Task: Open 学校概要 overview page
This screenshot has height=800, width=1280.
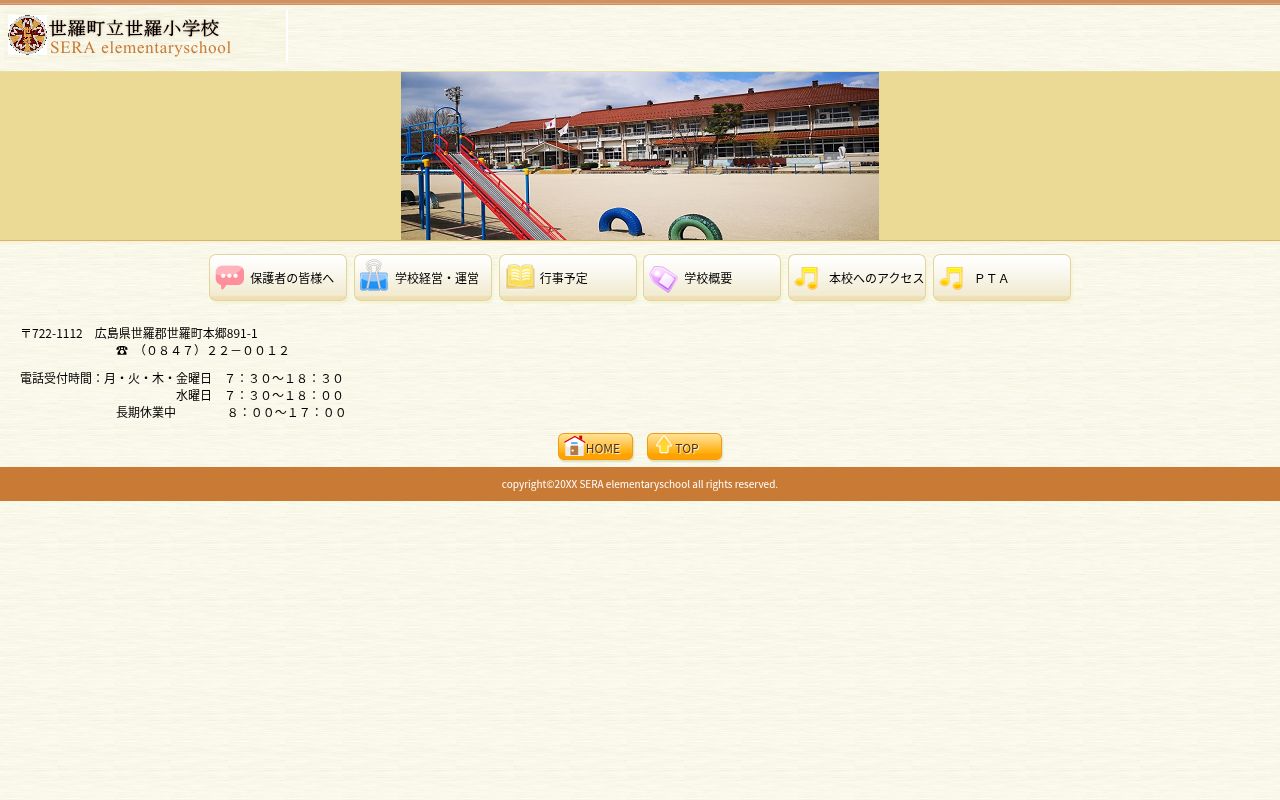Action: tap(712, 278)
